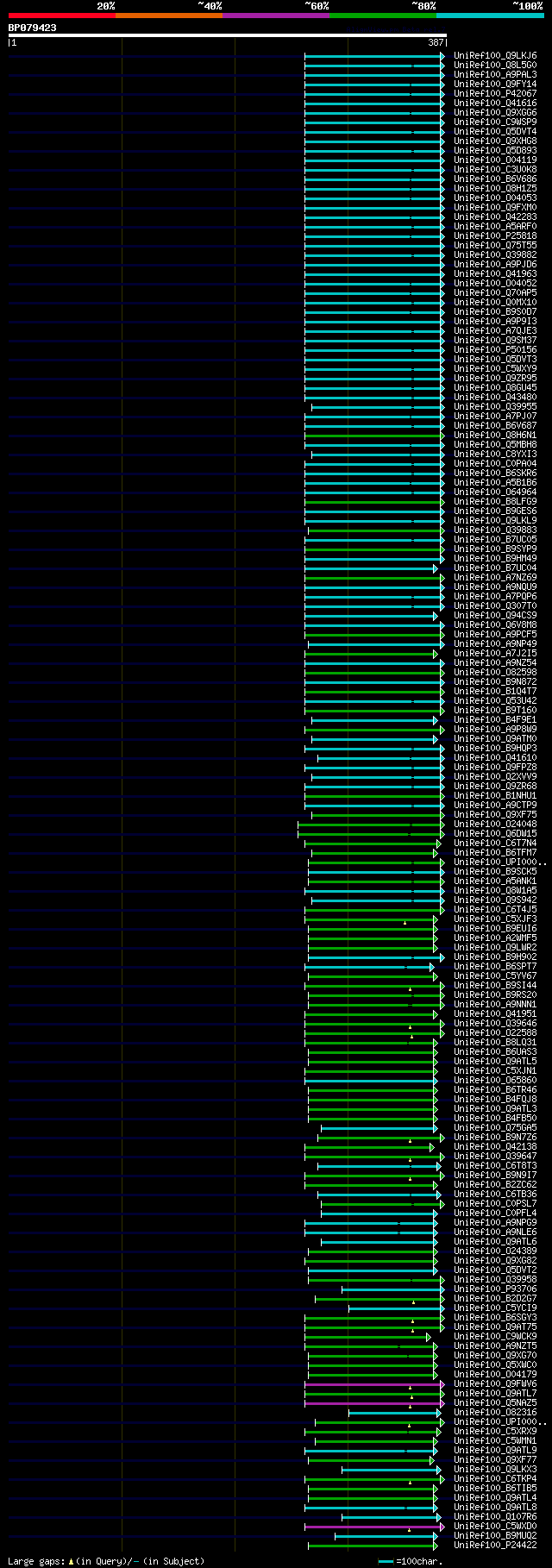Image resolution: width=552 pixels, height=1568 pixels.
Task: Click the UniRef100_A9P9I3 label
Action: [x=495, y=322]
